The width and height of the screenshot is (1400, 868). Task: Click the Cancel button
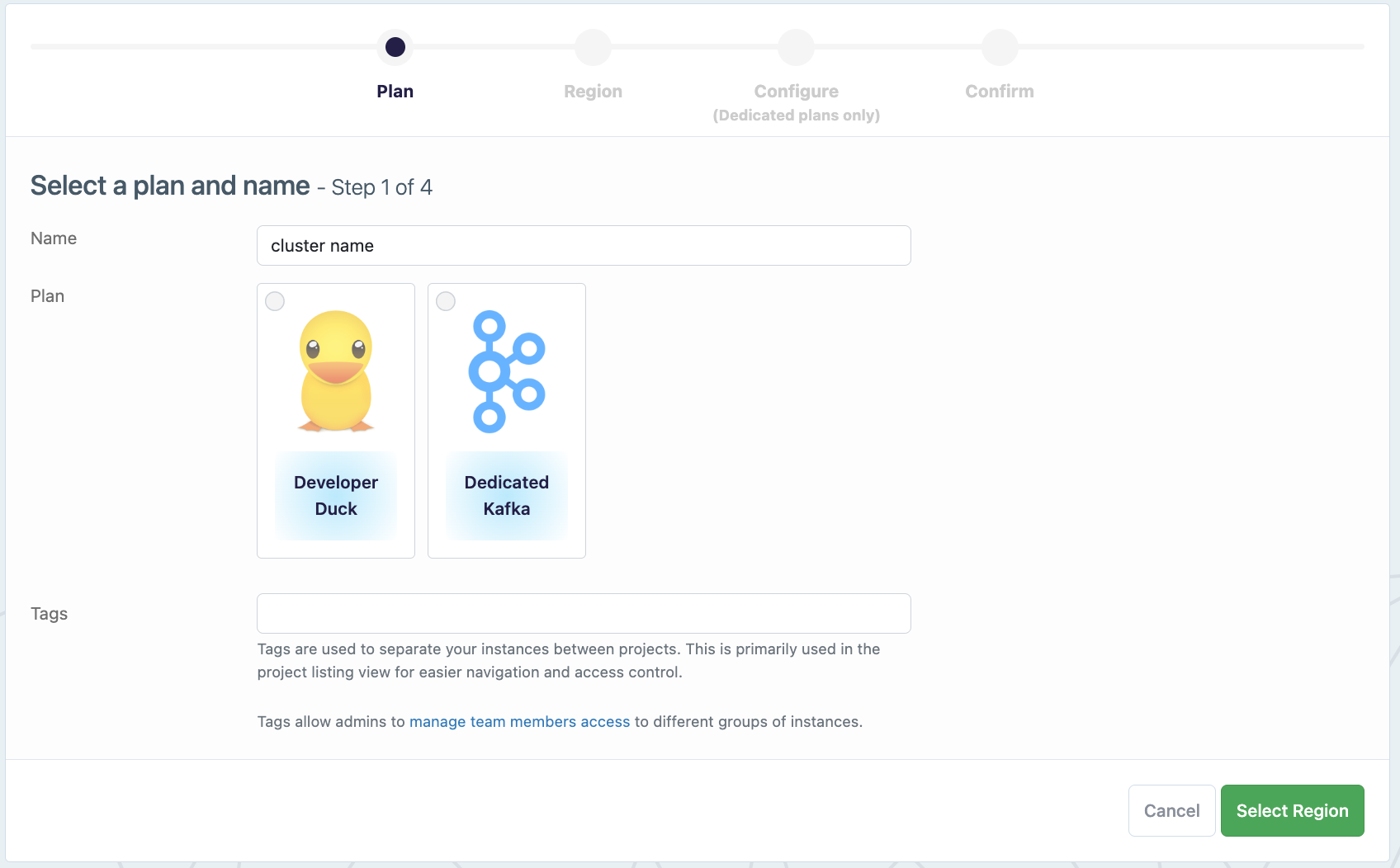click(x=1171, y=811)
